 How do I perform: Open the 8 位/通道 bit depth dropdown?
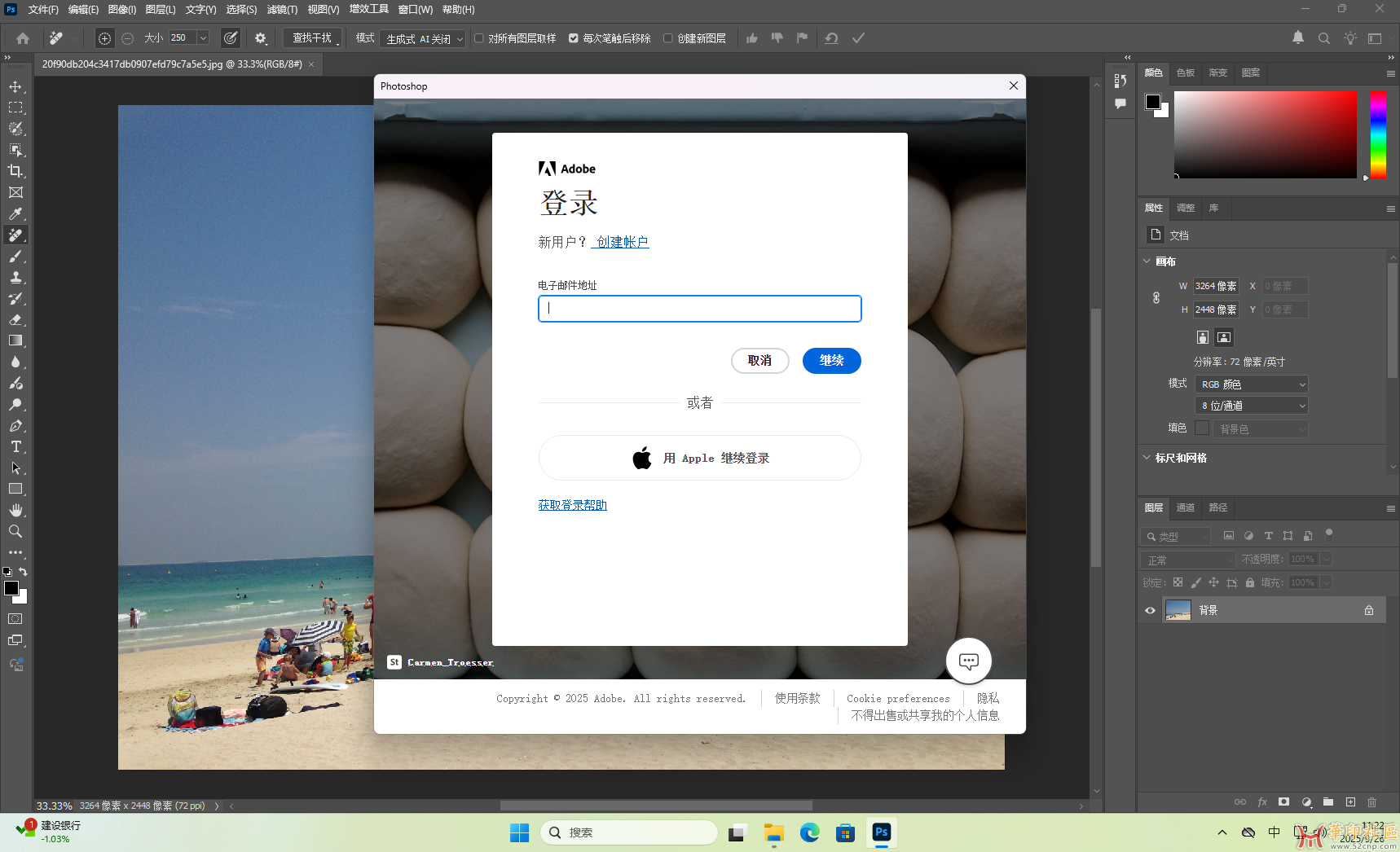(1252, 406)
